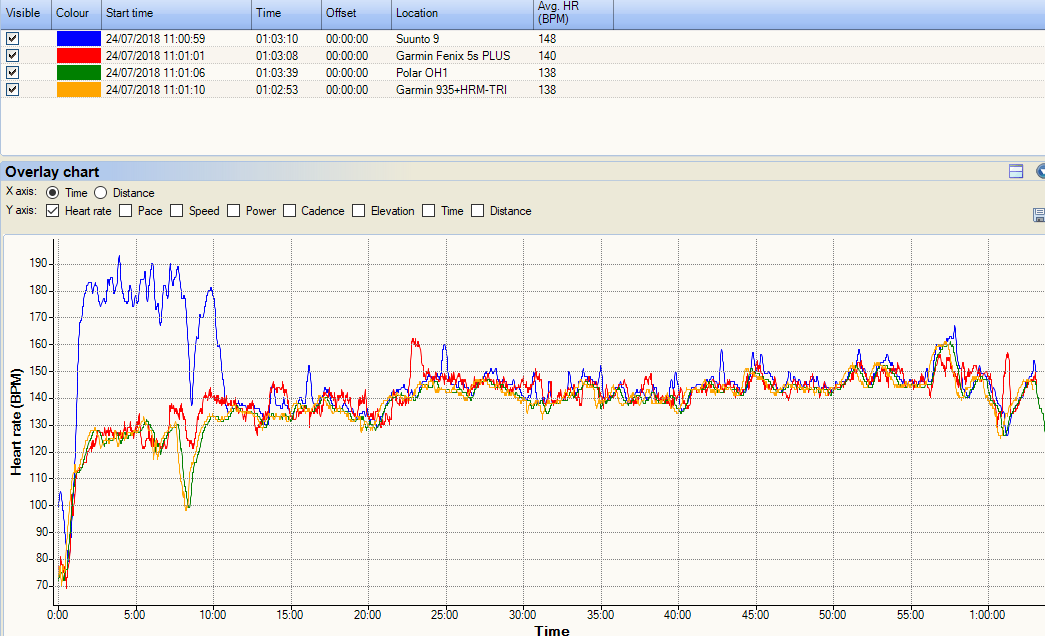1045x636 pixels.
Task: Turn on the Cadence Y axis checkbox
Action: (x=290, y=211)
